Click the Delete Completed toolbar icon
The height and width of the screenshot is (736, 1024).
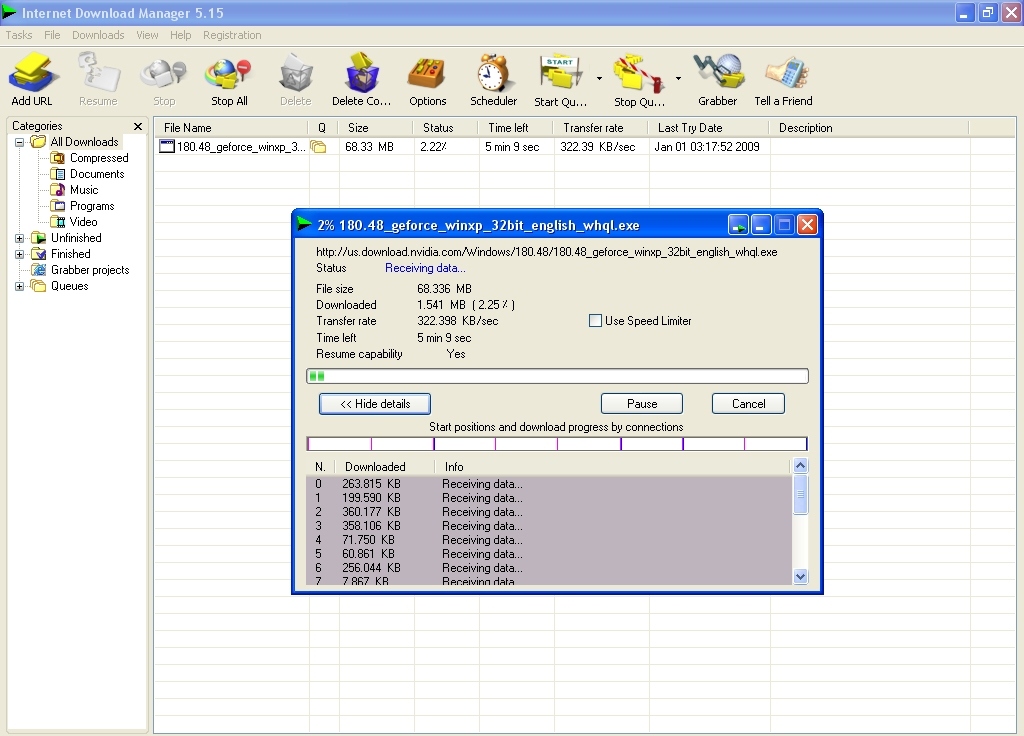[362, 73]
